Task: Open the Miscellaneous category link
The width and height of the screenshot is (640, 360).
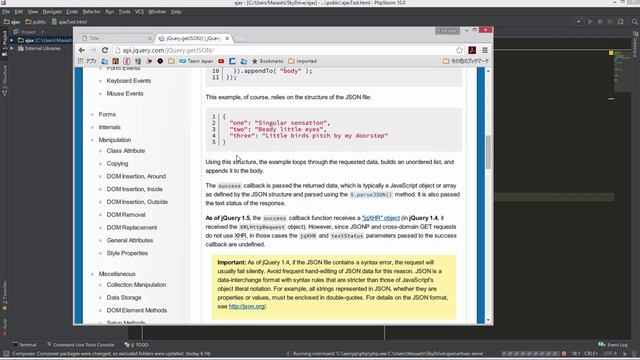Action: (x=117, y=274)
